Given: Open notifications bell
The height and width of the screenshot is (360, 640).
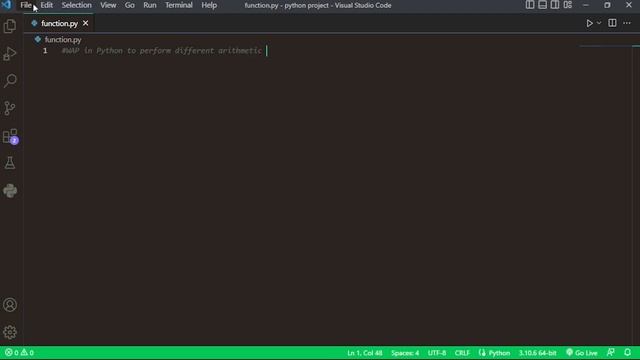Looking at the screenshot, I should coord(627,352).
